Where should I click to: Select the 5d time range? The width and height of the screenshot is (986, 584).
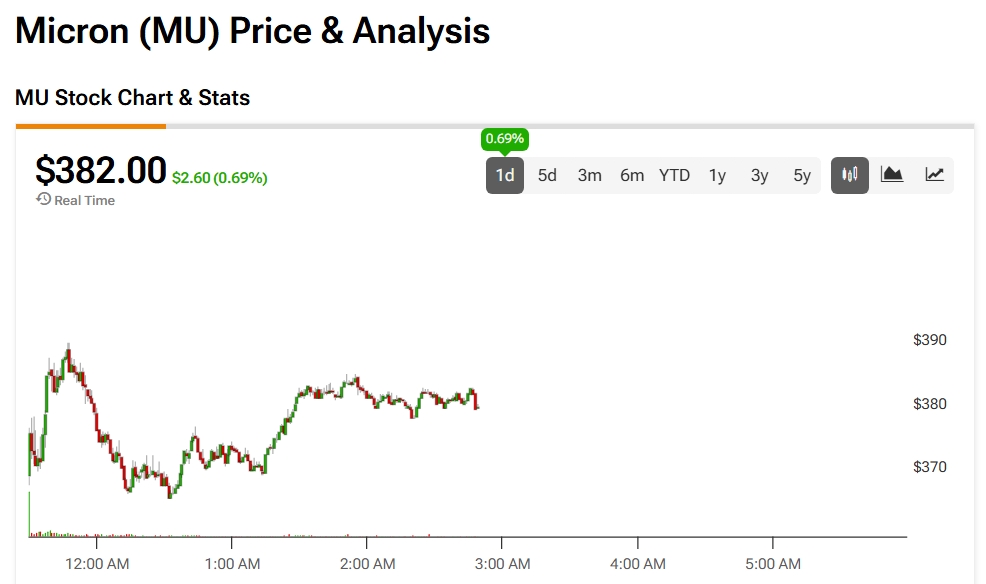[x=547, y=175]
